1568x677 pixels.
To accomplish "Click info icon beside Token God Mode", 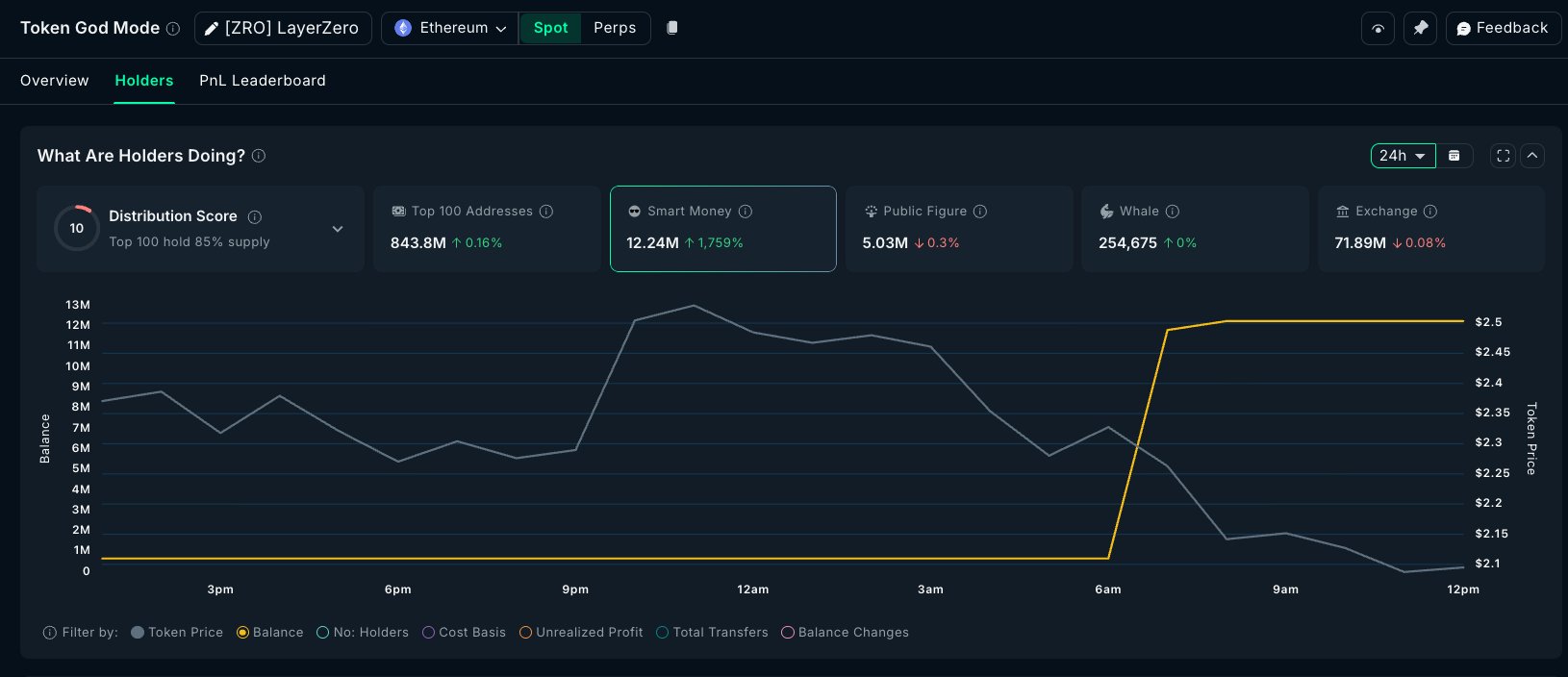I will pyautogui.click(x=173, y=29).
